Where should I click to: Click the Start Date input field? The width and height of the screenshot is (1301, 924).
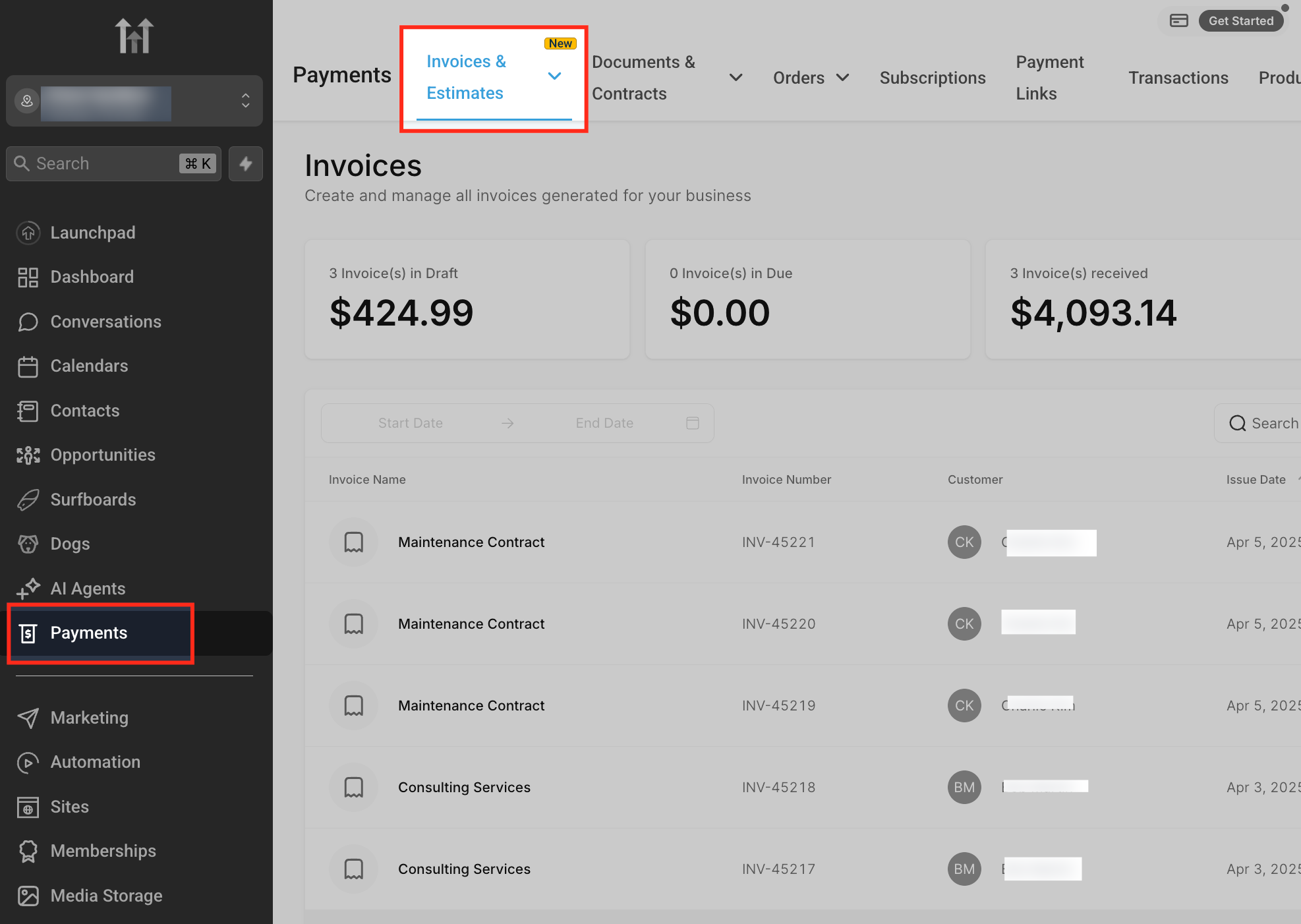(410, 423)
